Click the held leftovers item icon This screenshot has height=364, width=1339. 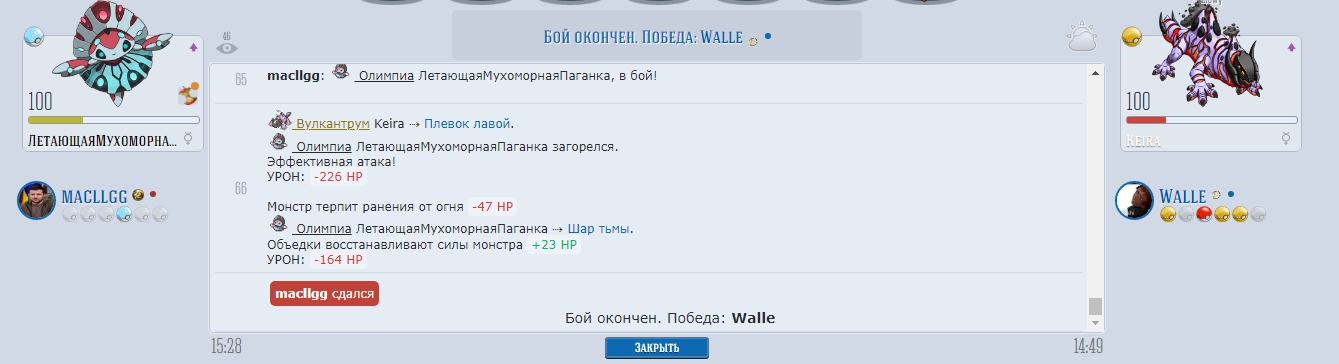(187, 95)
